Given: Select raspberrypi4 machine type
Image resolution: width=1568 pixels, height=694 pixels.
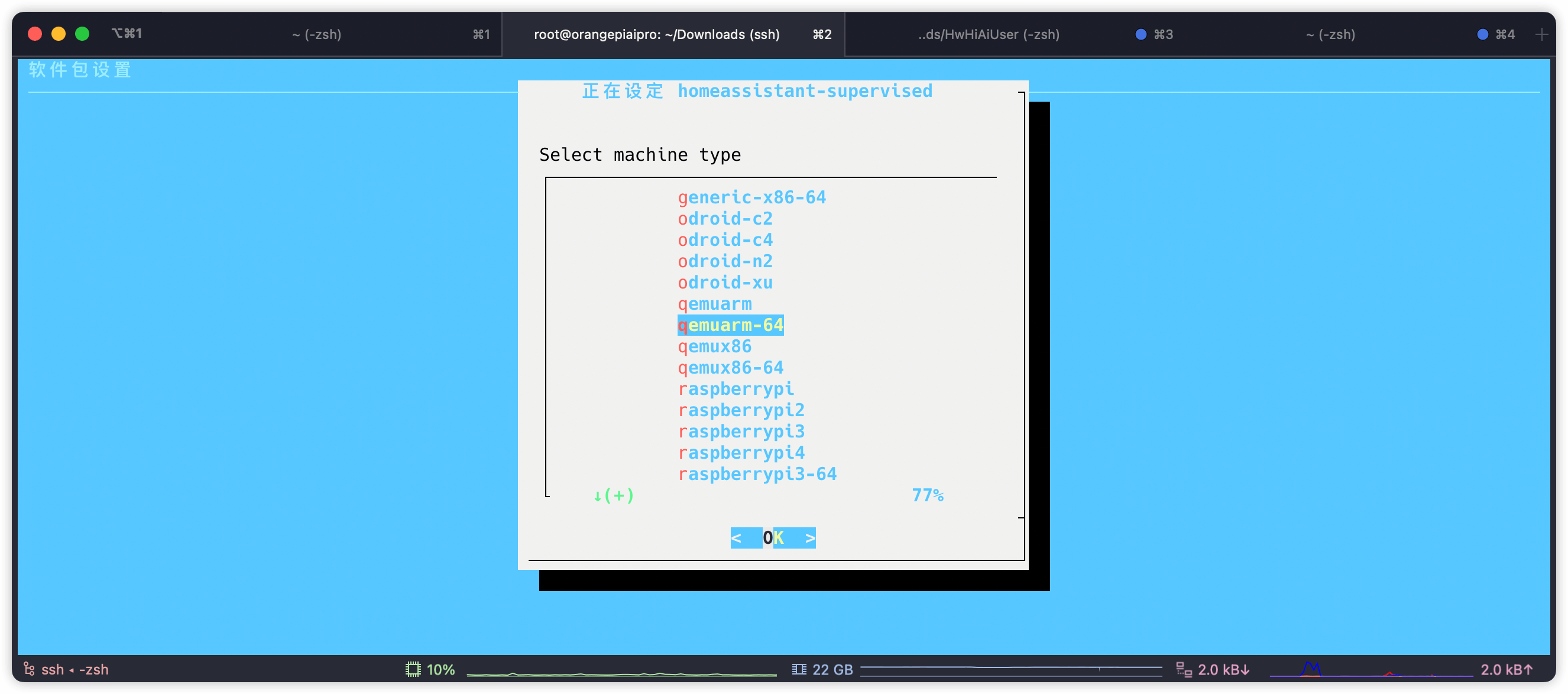Looking at the screenshot, I should coord(741,452).
